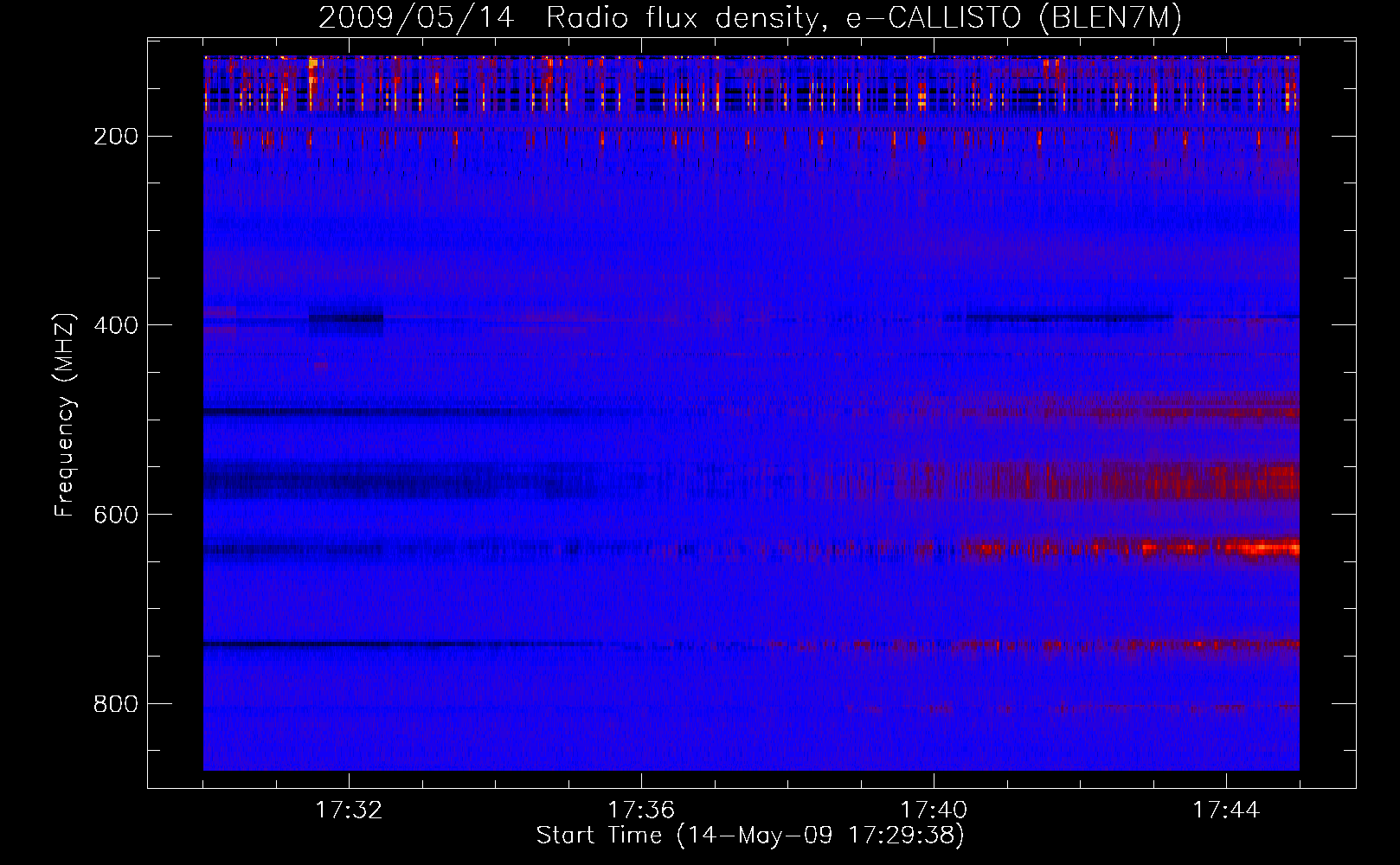Click the 600 frequency tick label
The height and width of the screenshot is (865, 1400).
[116, 515]
